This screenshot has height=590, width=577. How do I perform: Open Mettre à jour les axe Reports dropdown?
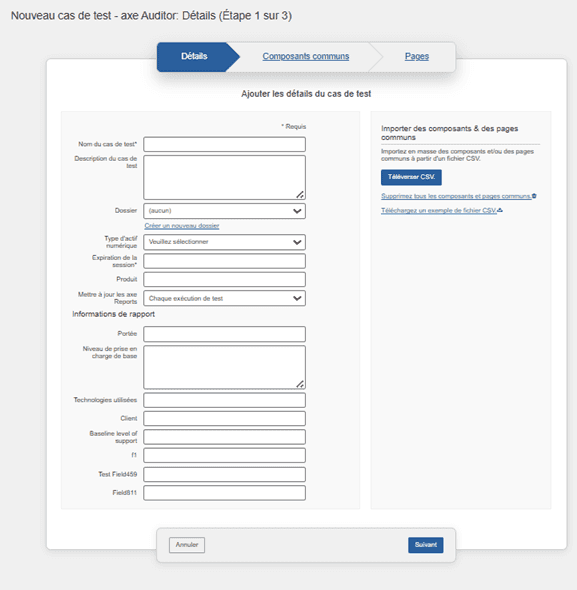(x=224, y=298)
